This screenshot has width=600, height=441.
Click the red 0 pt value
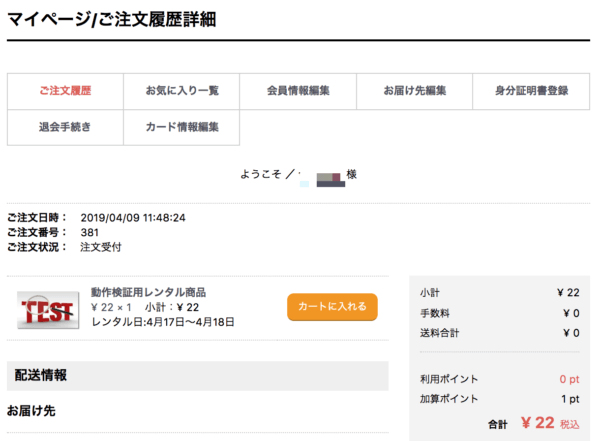pyautogui.click(x=569, y=379)
